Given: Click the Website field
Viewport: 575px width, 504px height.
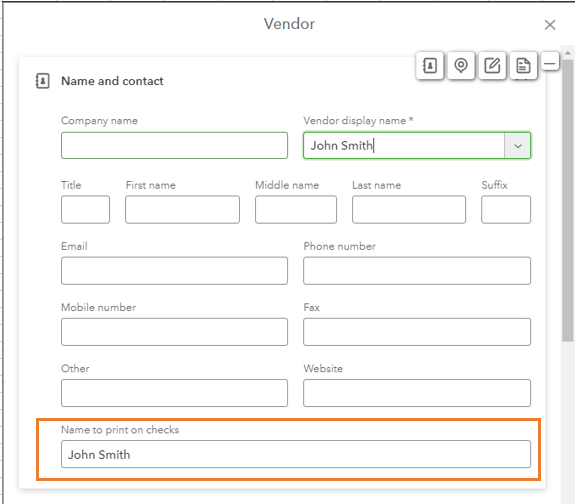Looking at the screenshot, I should 417,393.
